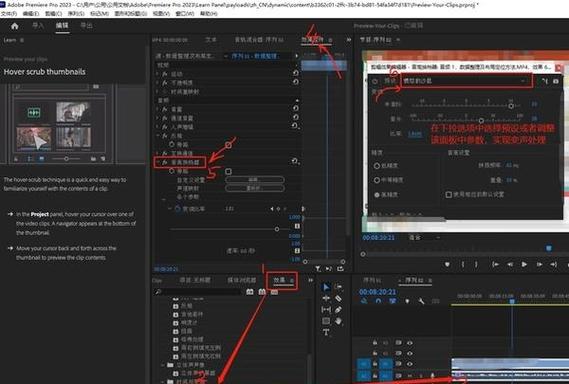Click the pitch ratio slider knob

(277, 229)
